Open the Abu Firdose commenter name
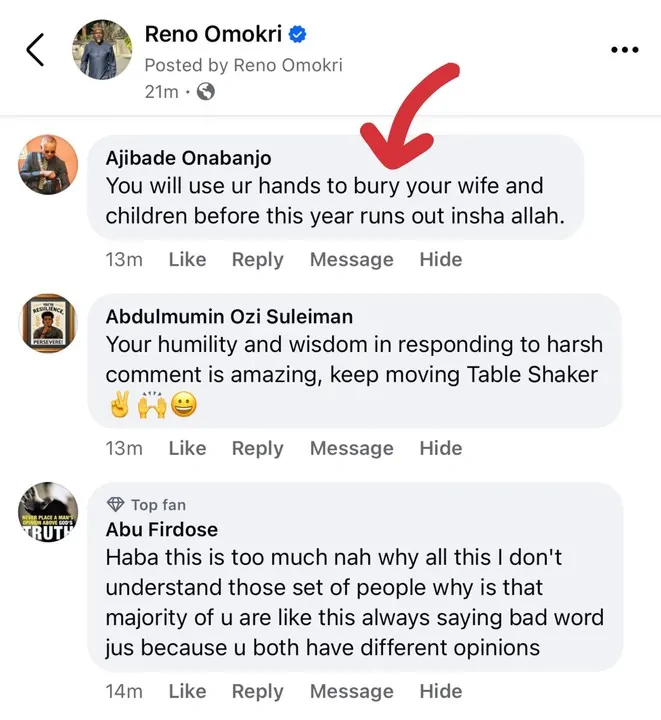Screen dimensions: 661x720 161,529
